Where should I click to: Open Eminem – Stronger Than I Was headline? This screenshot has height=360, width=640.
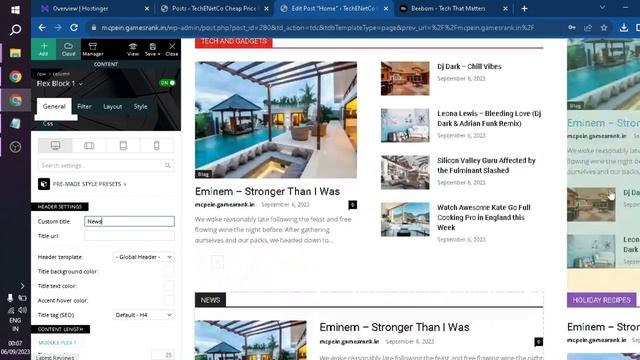pyautogui.click(x=267, y=191)
